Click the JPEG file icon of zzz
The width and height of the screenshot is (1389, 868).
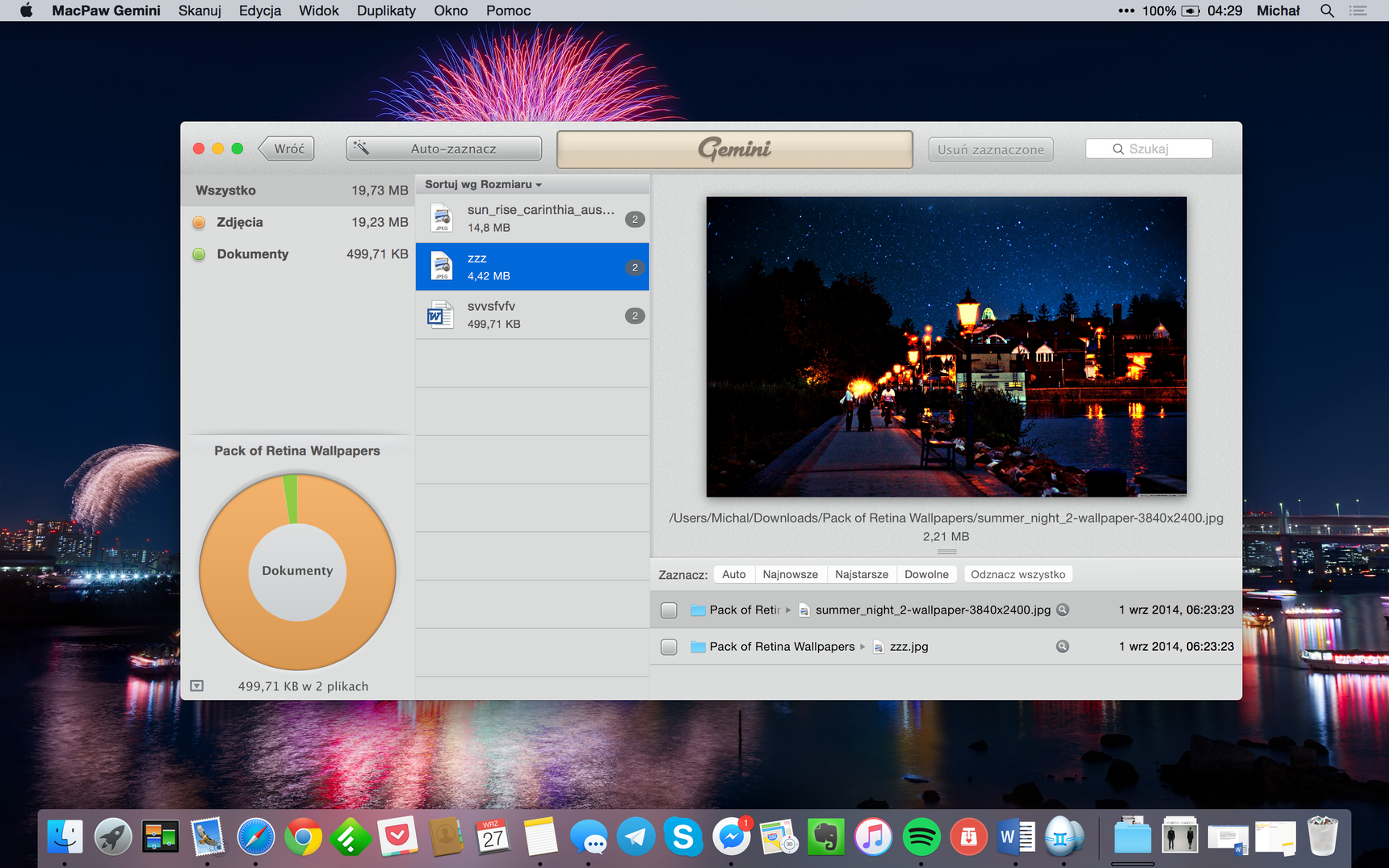point(442,266)
